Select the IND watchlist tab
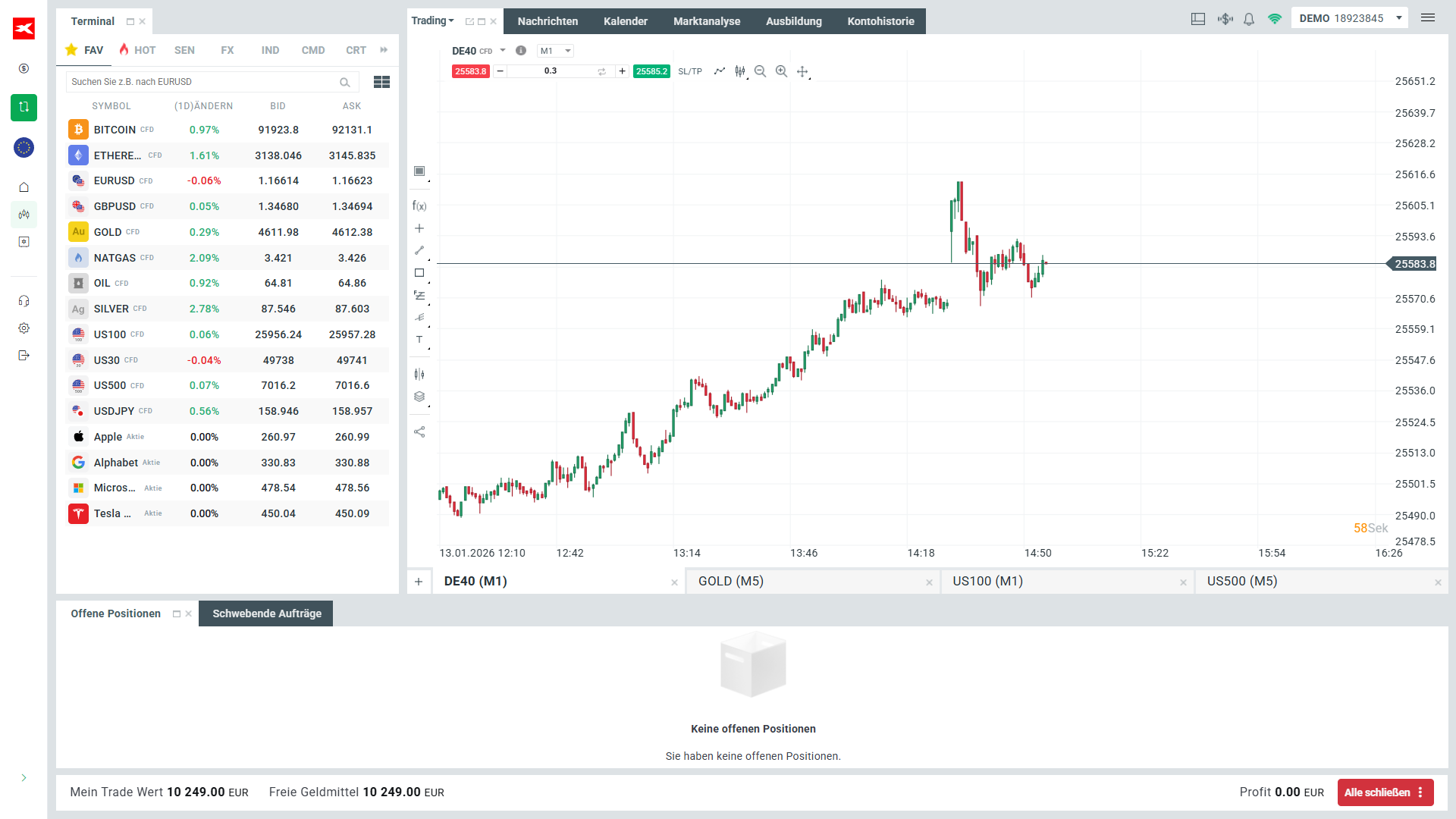 [x=270, y=50]
